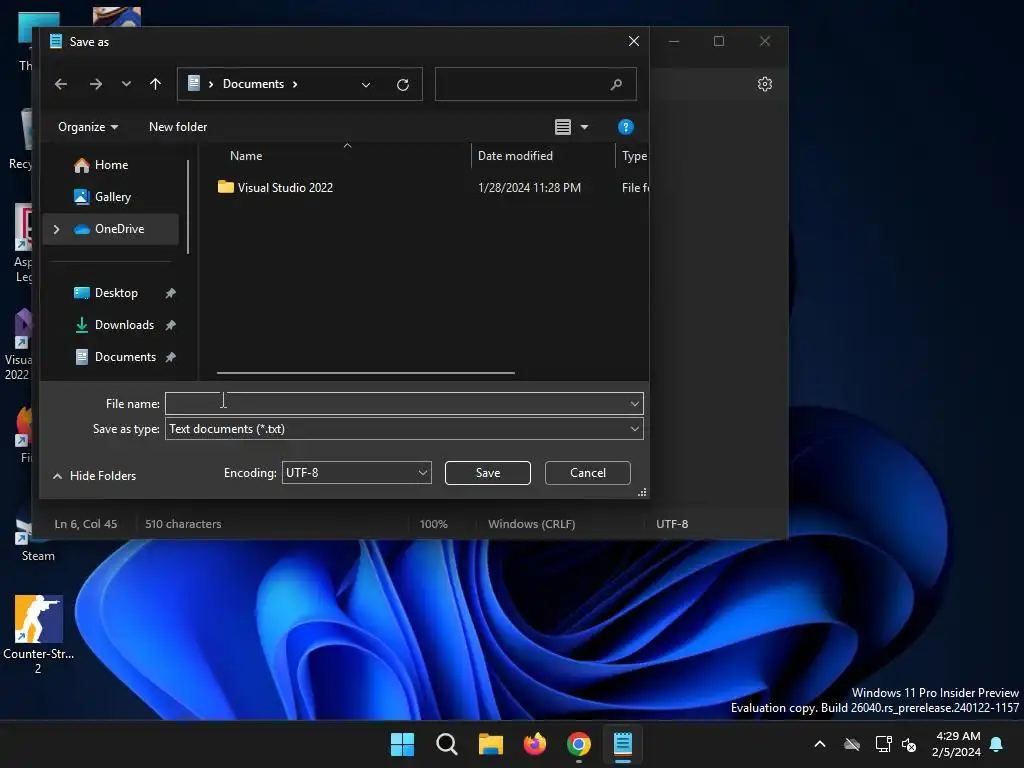Open view options dropdown arrow
This screenshot has width=1024, height=768.
pyautogui.click(x=584, y=127)
